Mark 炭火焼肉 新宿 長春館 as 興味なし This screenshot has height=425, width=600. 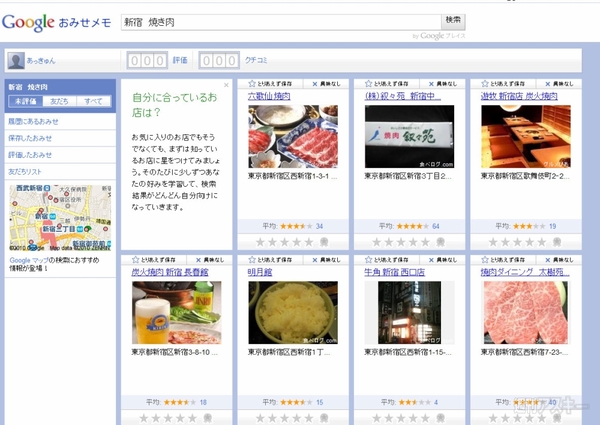pyautogui.click(x=210, y=260)
